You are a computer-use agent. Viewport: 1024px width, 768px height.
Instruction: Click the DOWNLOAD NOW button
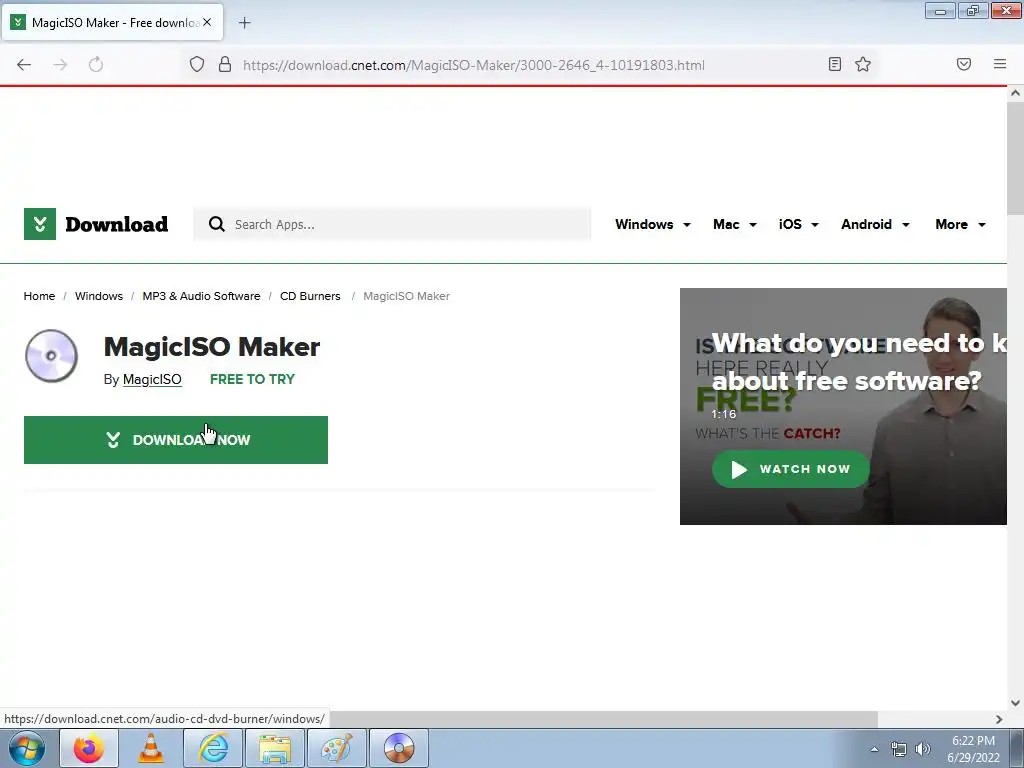click(176, 440)
